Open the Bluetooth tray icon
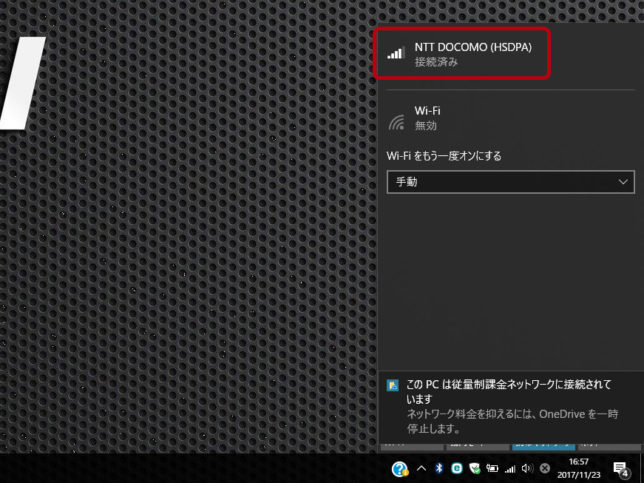Viewport: 644px width, 483px height. (x=439, y=468)
